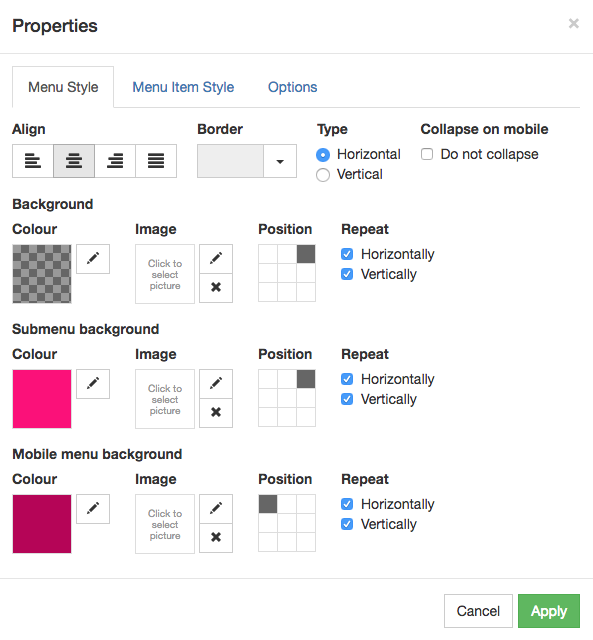Uncheck Background repeat Horizontally

pyautogui.click(x=347, y=254)
